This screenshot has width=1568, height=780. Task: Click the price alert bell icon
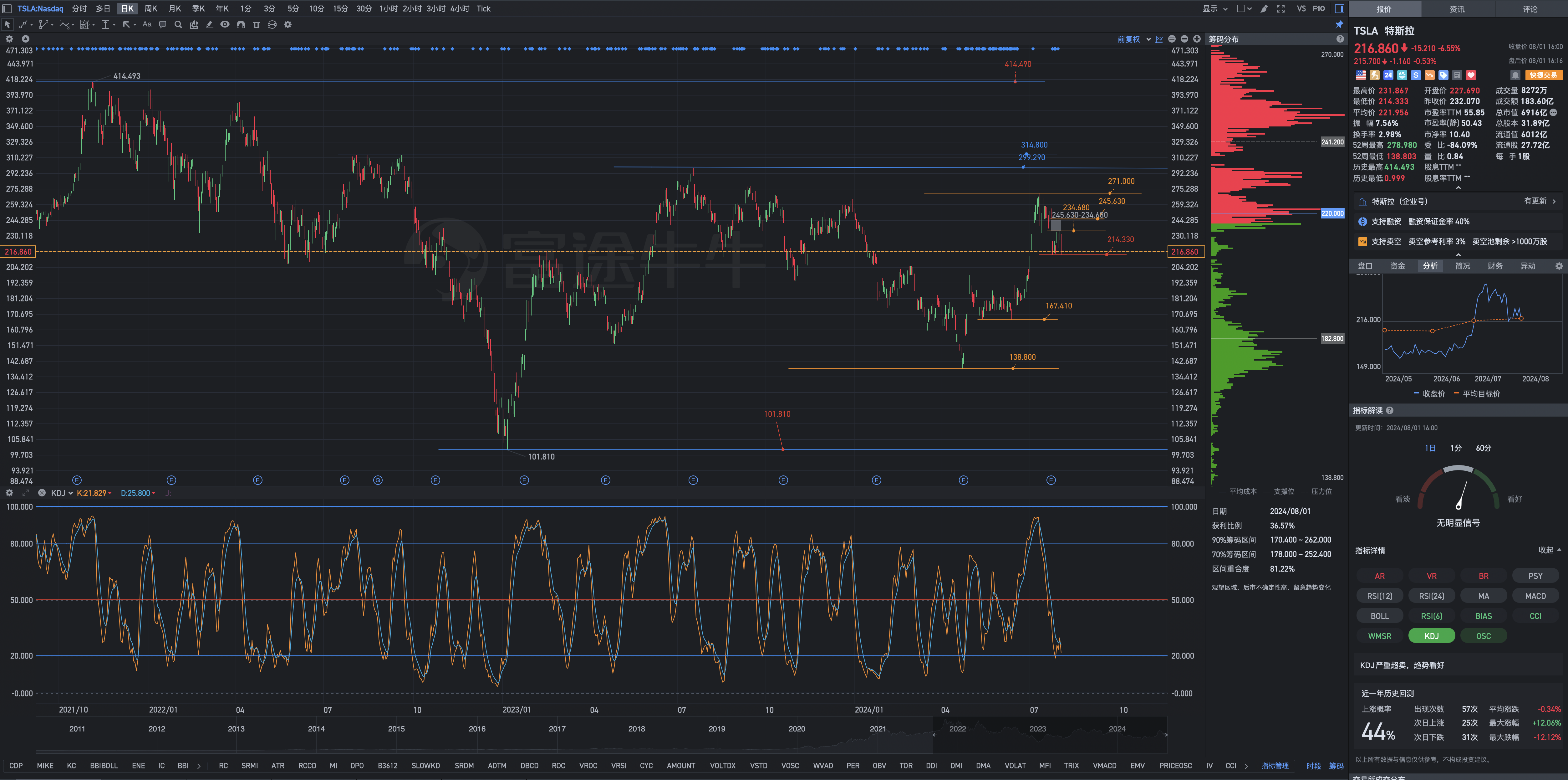(1516, 75)
